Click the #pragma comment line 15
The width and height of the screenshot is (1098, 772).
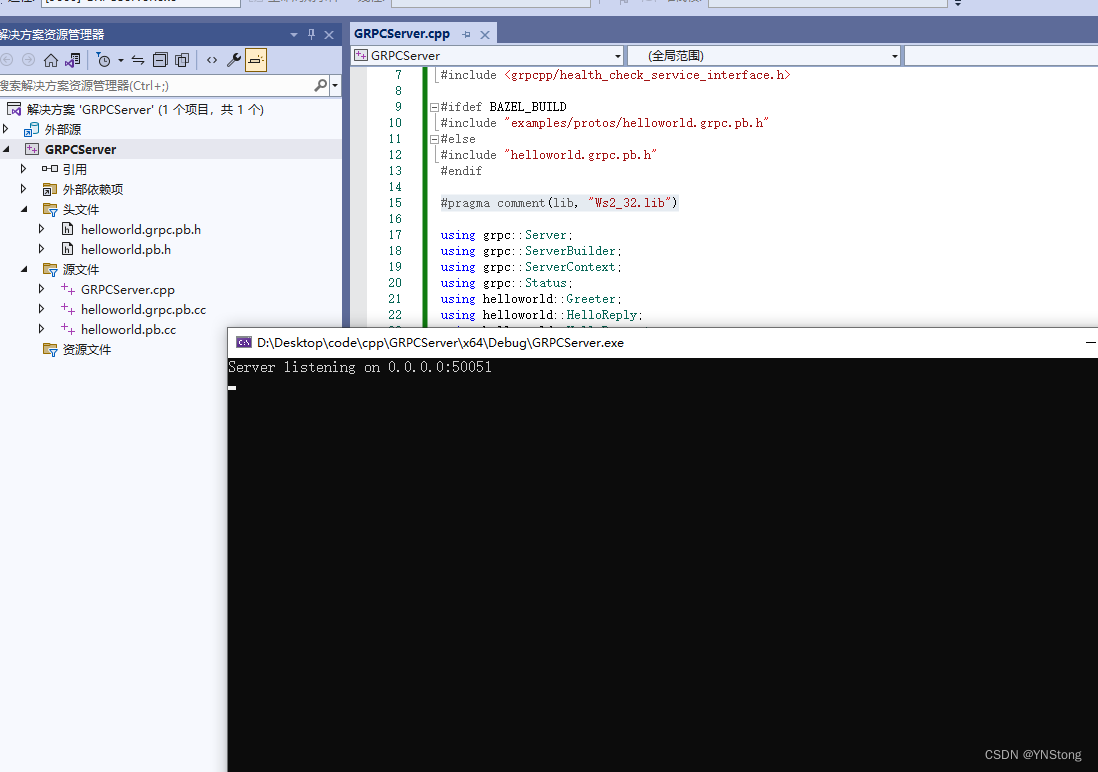tap(559, 203)
